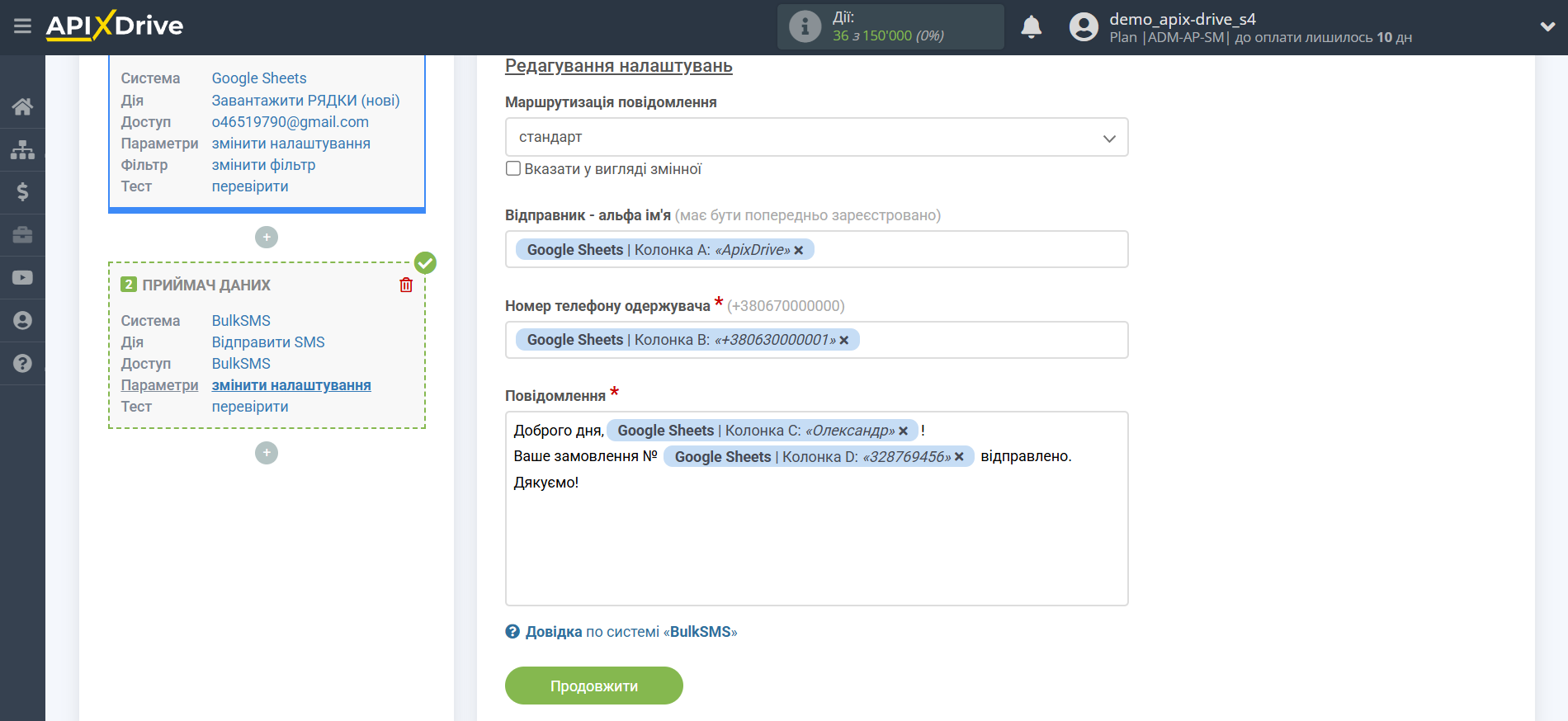Open the o46519790@gmail.com access link

[x=290, y=122]
